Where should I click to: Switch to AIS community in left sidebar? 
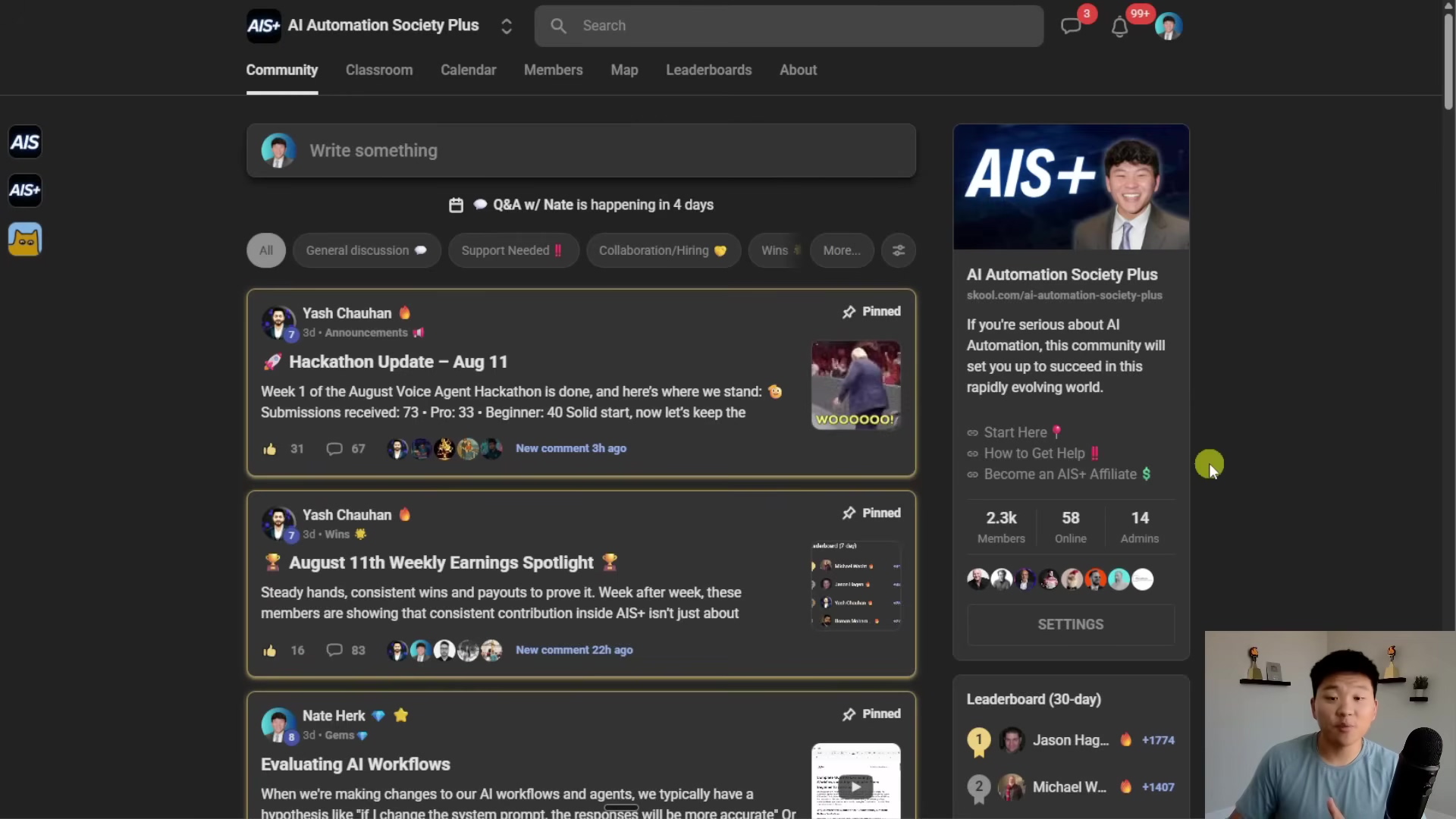coord(25,143)
